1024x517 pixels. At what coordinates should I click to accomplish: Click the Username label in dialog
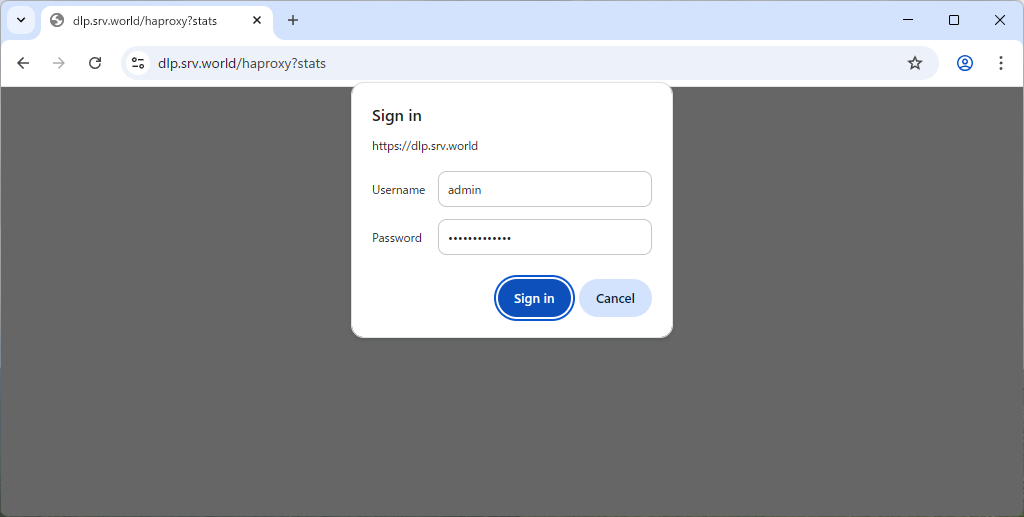398,190
